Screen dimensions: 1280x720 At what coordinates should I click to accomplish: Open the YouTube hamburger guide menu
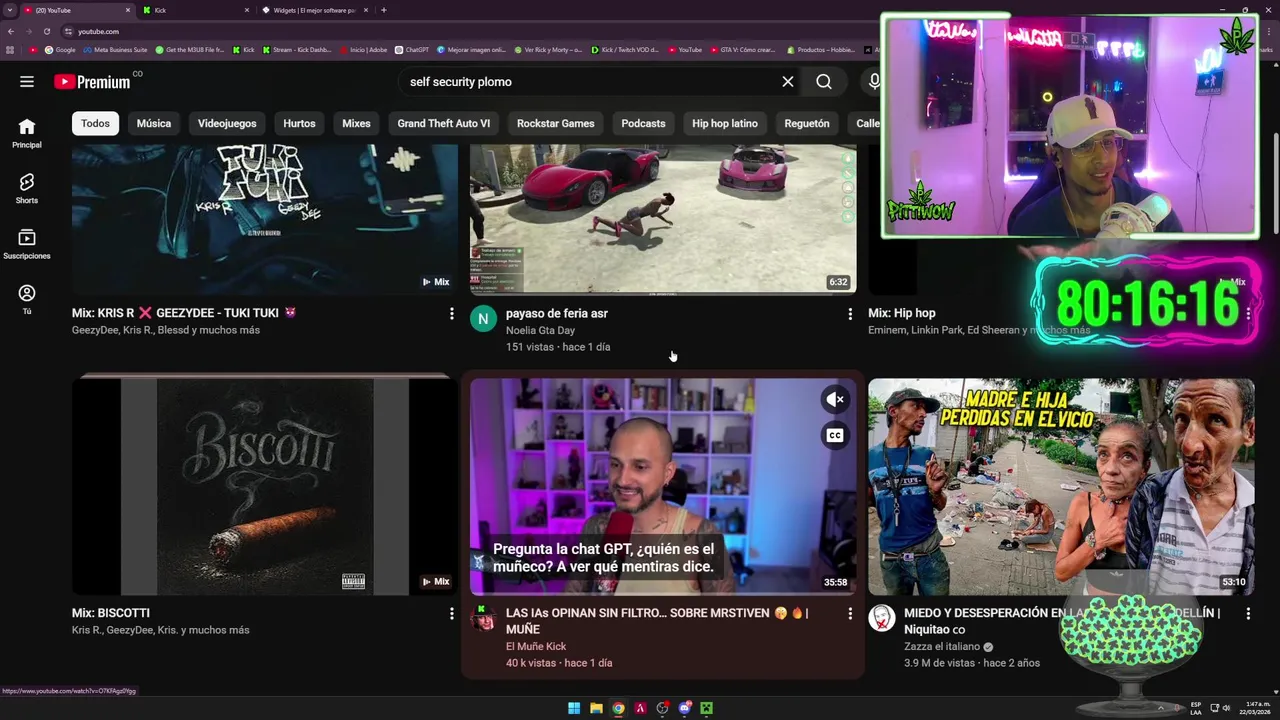pos(27,82)
